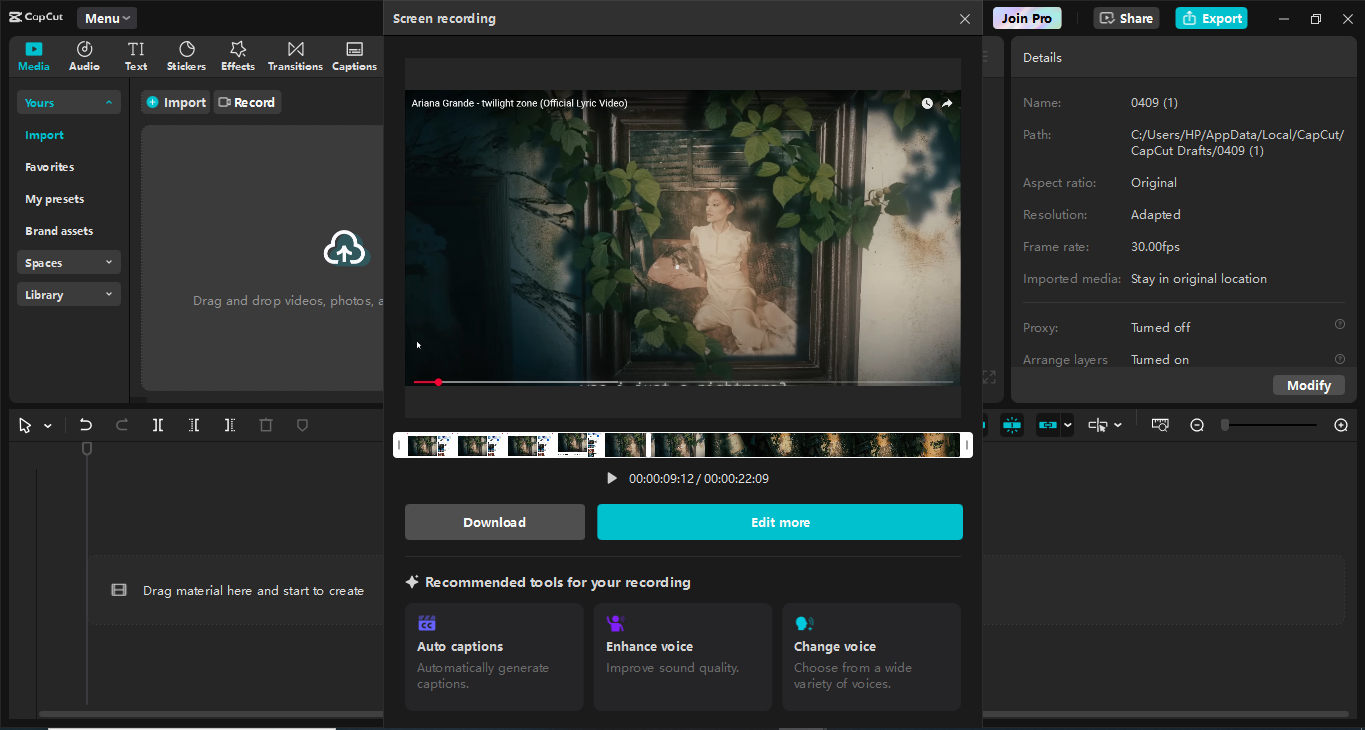Click the Delete icon in the timeline toolbar
This screenshot has height=730, width=1365.
265,424
